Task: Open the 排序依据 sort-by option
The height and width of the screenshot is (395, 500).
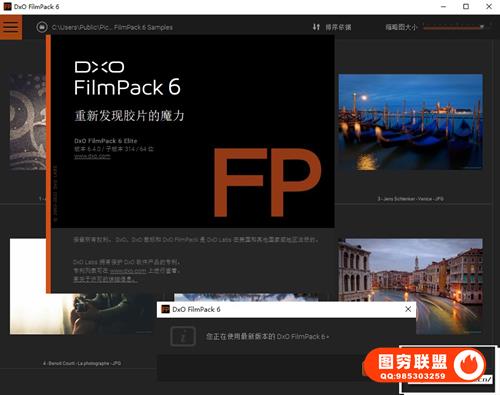Action: coord(338,27)
